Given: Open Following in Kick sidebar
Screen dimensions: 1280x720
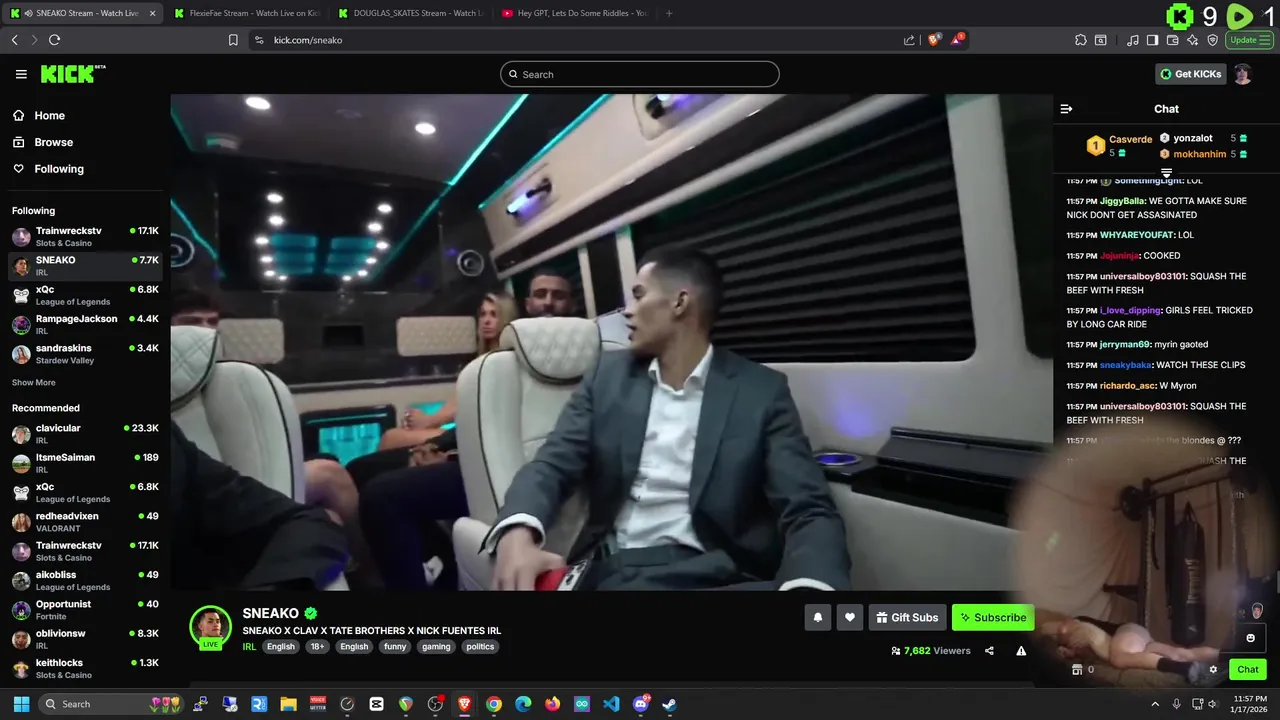Looking at the screenshot, I should pos(48,169).
